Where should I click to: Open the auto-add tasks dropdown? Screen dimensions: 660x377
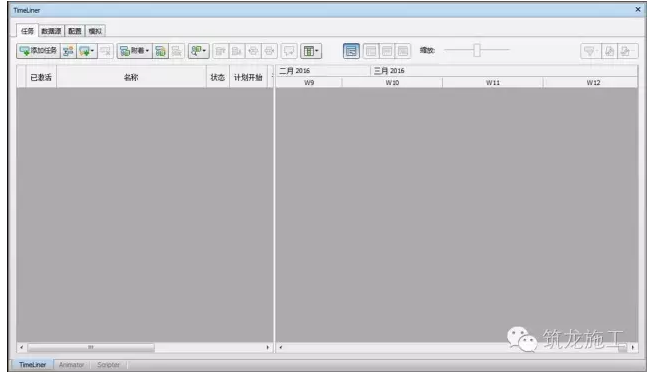pyautogui.click(x=87, y=51)
